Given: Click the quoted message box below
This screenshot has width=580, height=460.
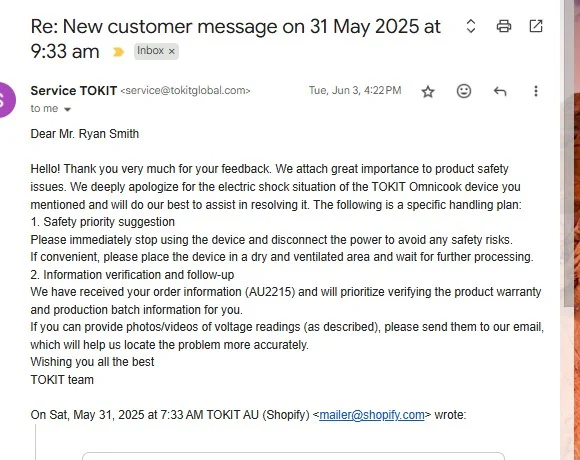Looking at the screenshot, I should pyautogui.click(x=293, y=456).
